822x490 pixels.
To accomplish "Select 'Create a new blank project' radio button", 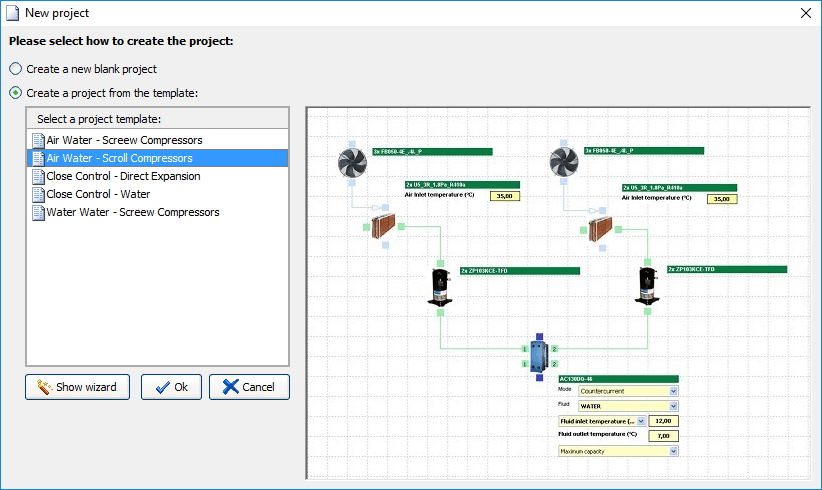I will pos(15,69).
